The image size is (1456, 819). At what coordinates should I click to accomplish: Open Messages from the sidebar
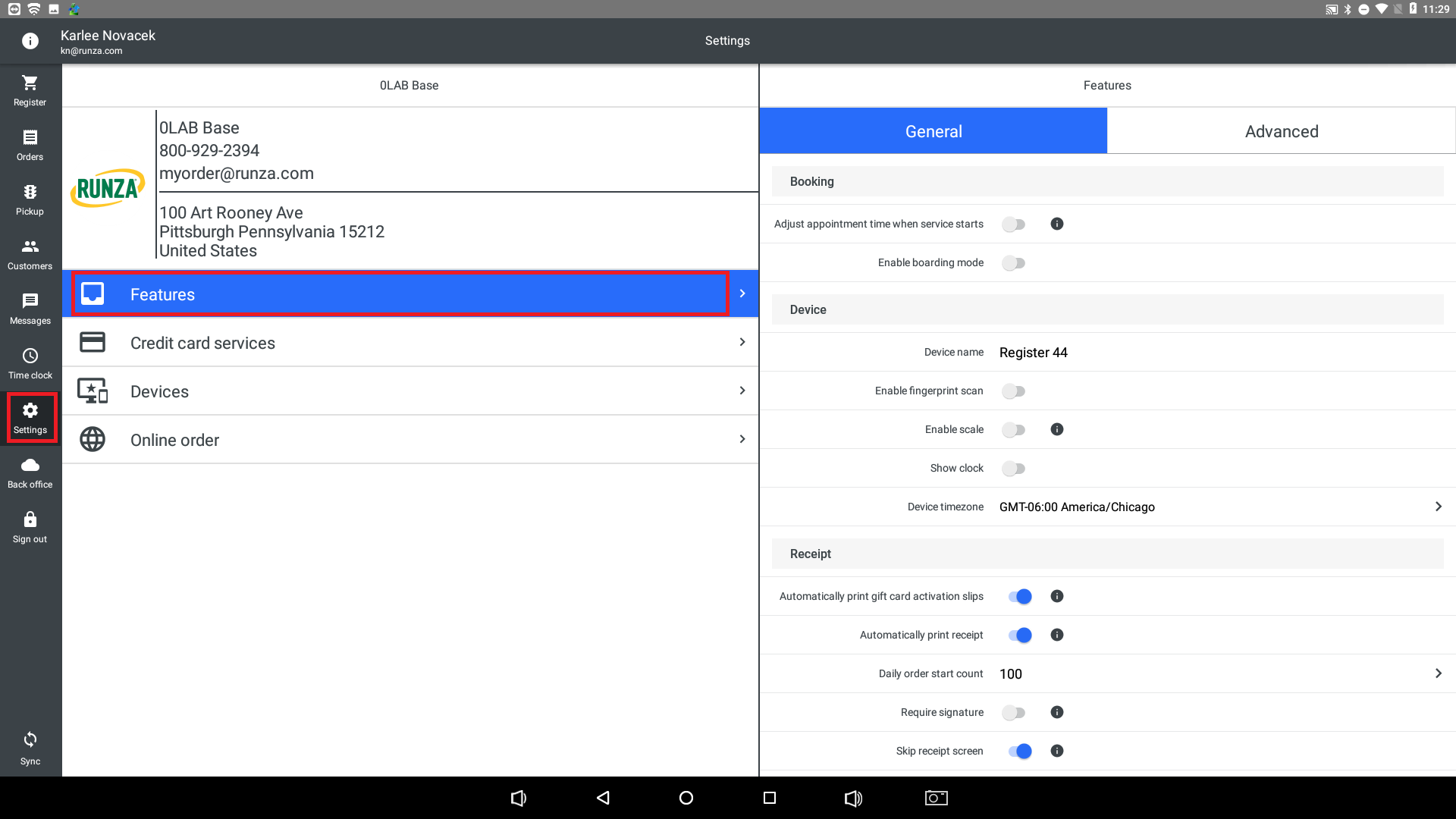click(30, 301)
